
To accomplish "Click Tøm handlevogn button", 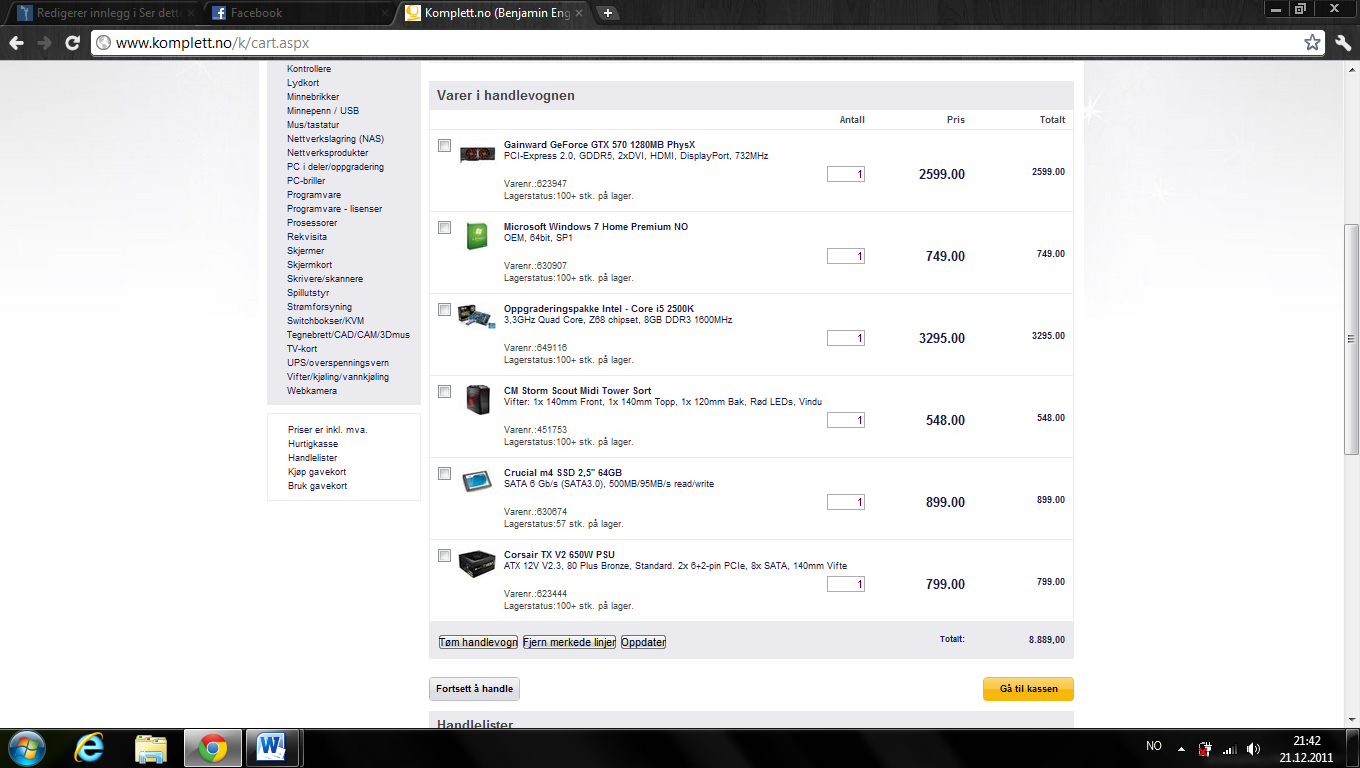I will tap(478, 642).
